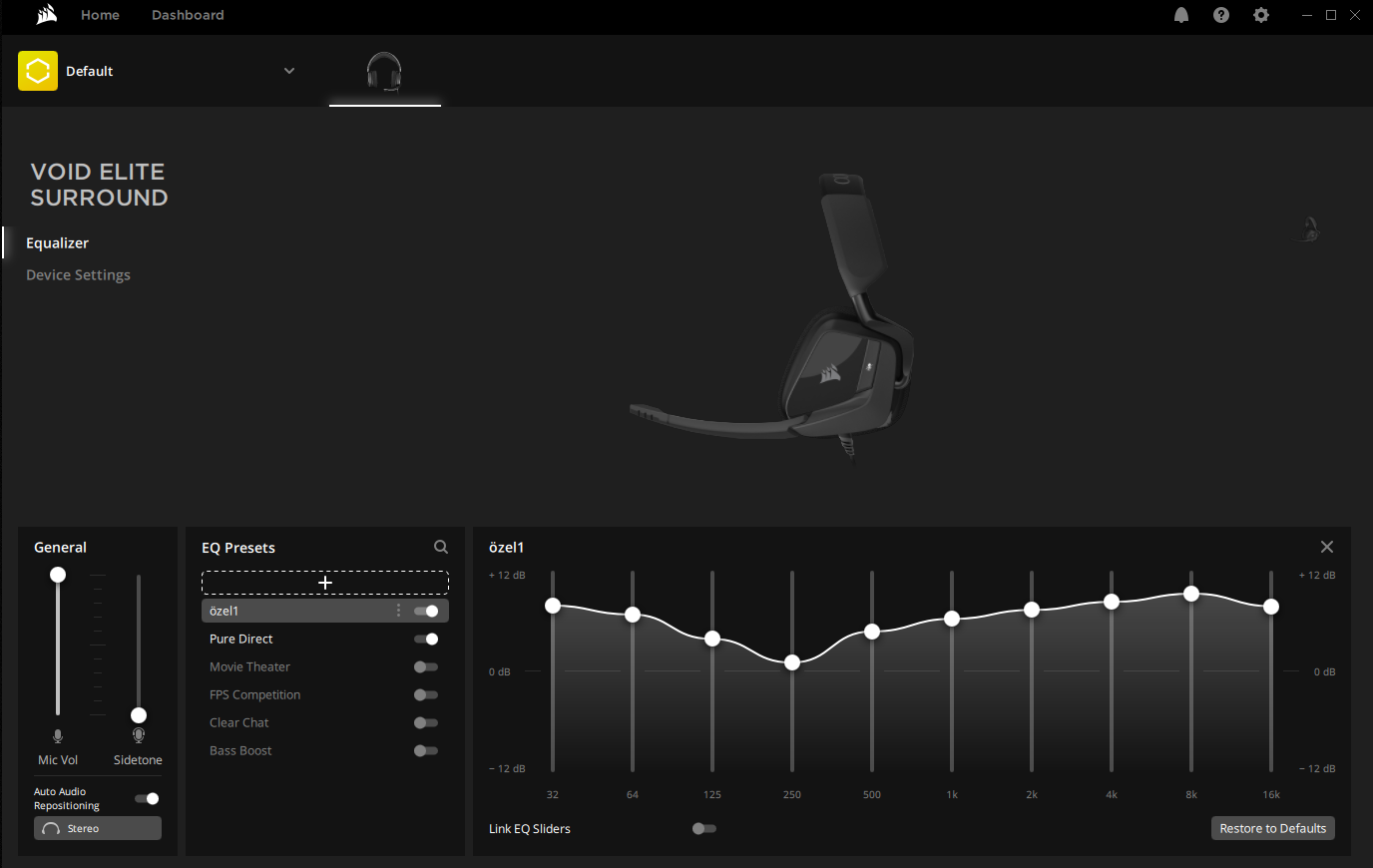Select the Clear Chat preset name

click(239, 722)
